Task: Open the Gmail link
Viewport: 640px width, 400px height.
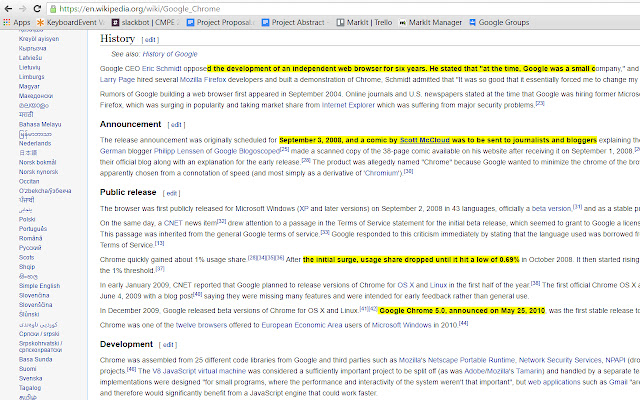Action: (x=619, y=382)
